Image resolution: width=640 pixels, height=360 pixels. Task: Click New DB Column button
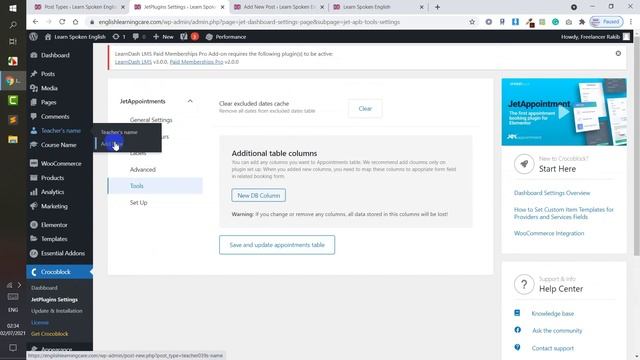(x=258, y=196)
